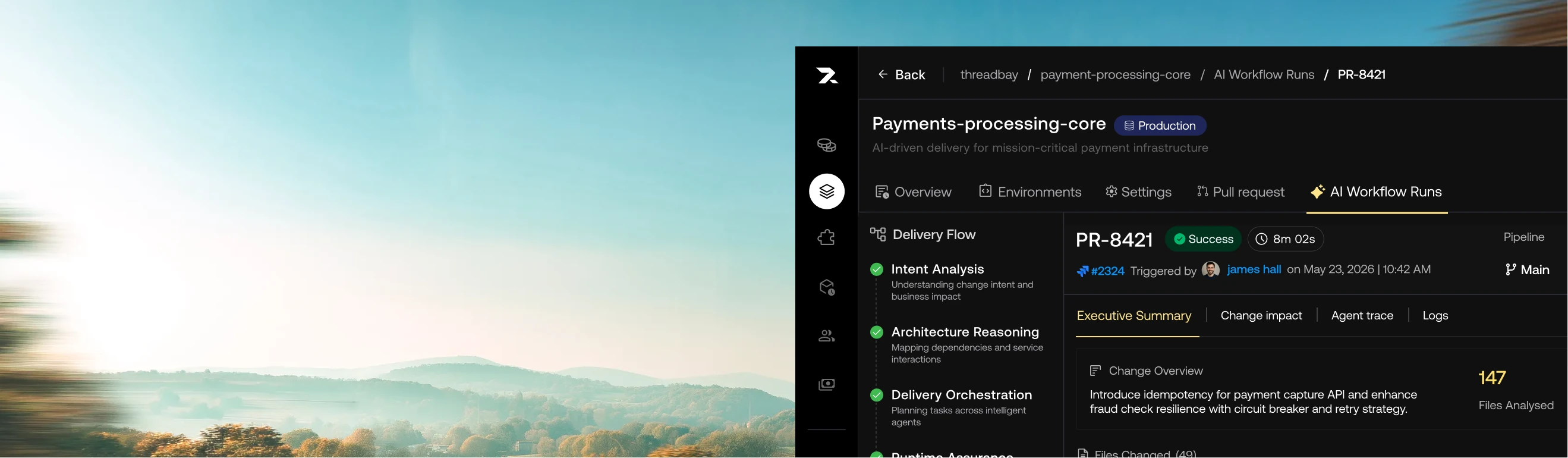The image size is (1568, 458).
Task: Select the AI Workflow Runs tab
Action: pyautogui.click(x=1376, y=192)
